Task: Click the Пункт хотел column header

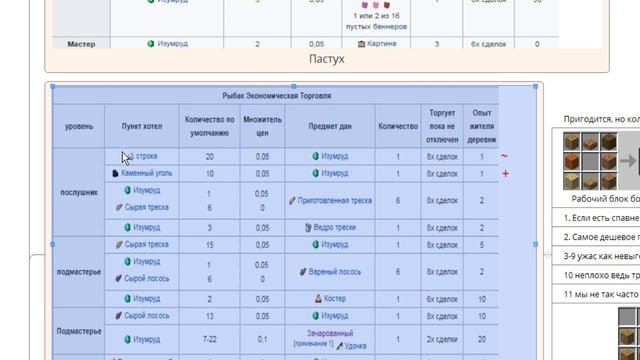Action: point(142,127)
